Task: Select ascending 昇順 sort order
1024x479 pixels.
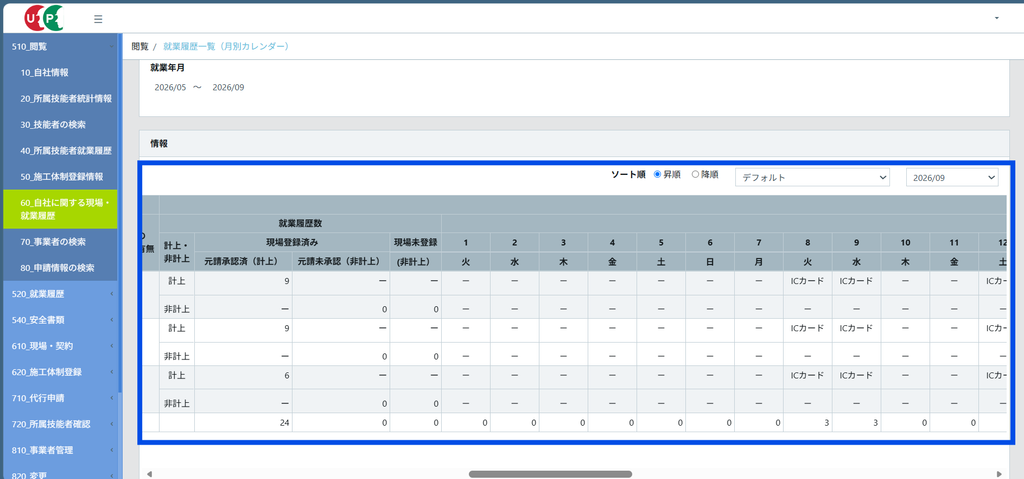Action: [658, 174]
